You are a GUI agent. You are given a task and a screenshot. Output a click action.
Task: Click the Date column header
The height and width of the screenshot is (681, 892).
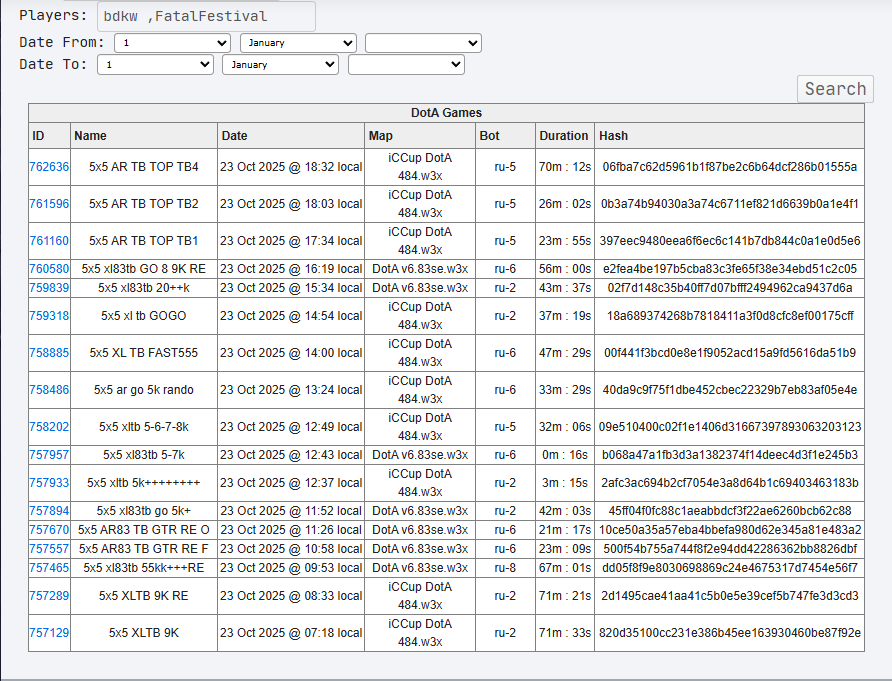pos(291,135)
